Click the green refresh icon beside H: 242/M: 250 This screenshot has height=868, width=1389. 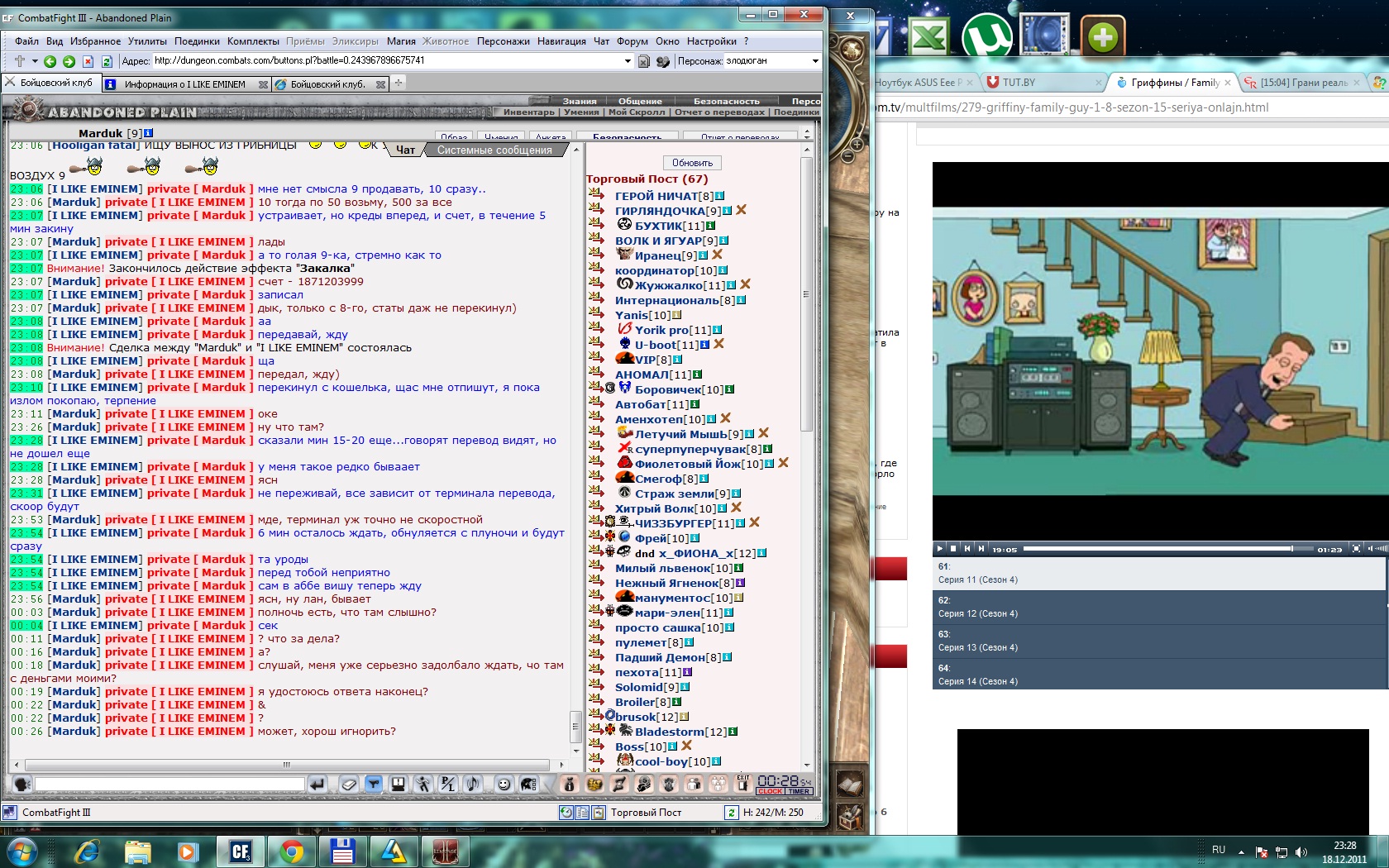tap(731, 813)
